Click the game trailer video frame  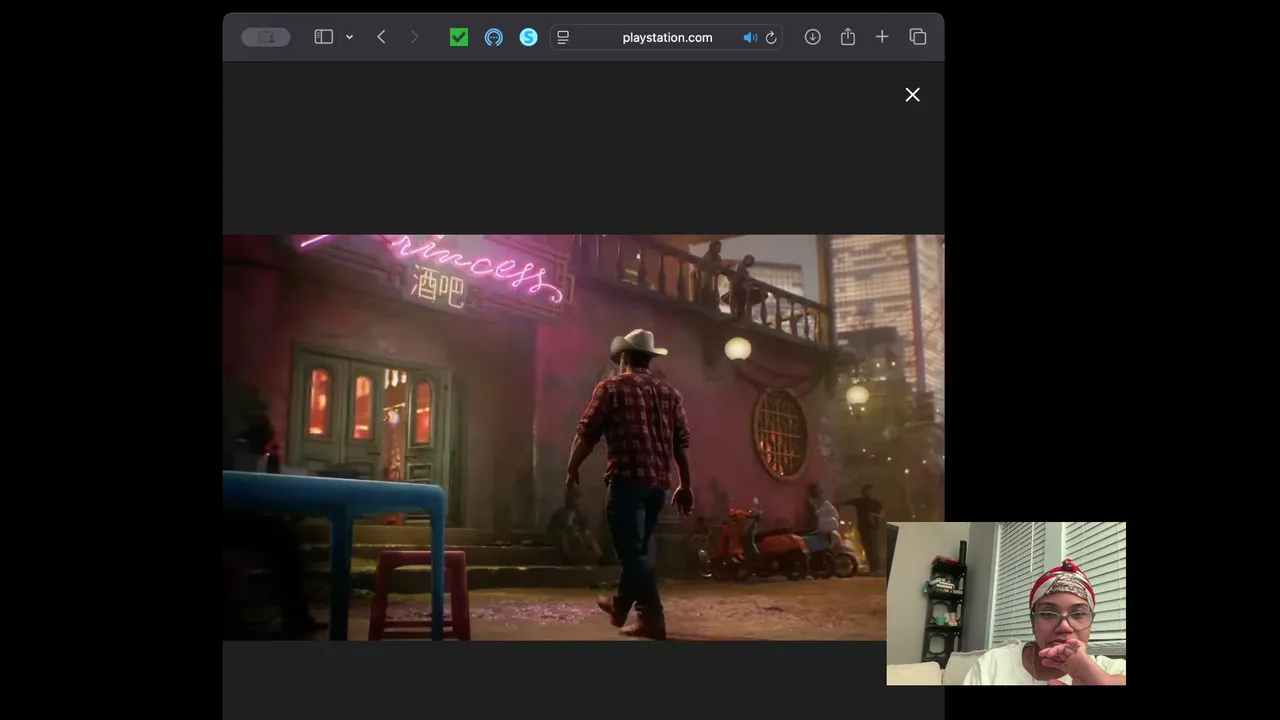click(x=583, y=438)
